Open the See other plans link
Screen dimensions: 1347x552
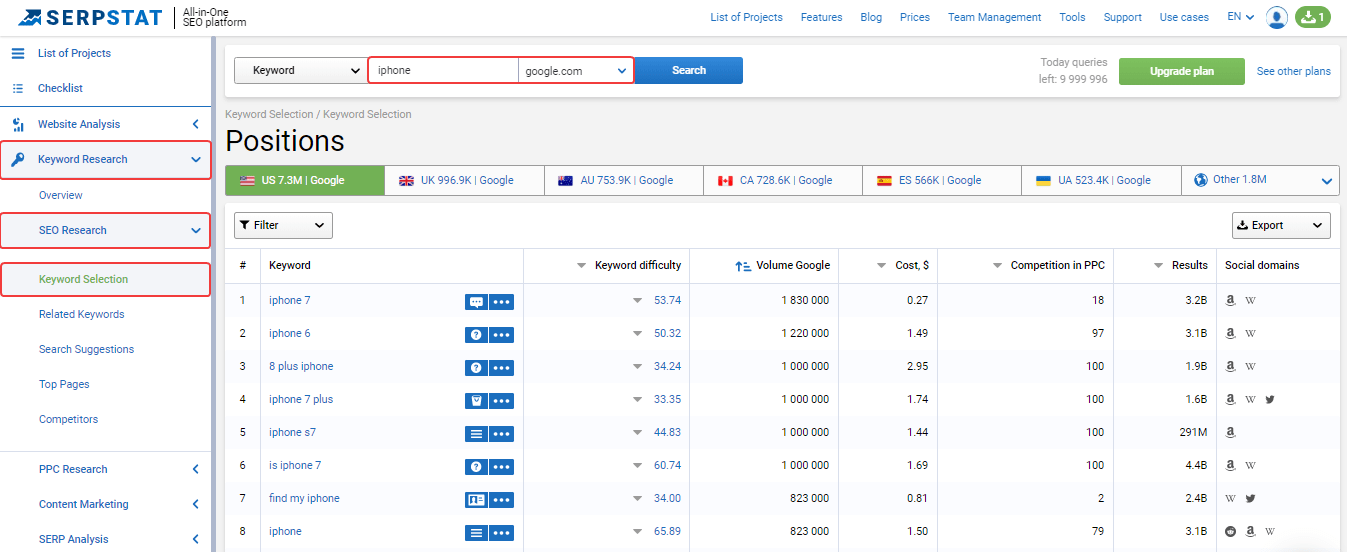pyautogui.click(x=1294, y=71)
